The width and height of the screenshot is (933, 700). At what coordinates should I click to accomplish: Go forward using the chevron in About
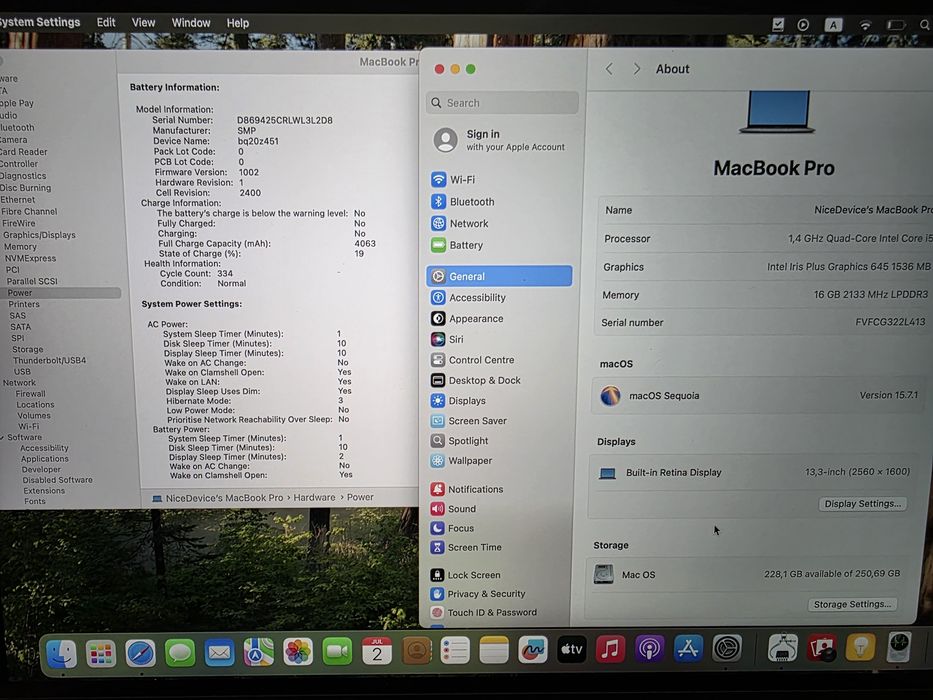[637, 68]
